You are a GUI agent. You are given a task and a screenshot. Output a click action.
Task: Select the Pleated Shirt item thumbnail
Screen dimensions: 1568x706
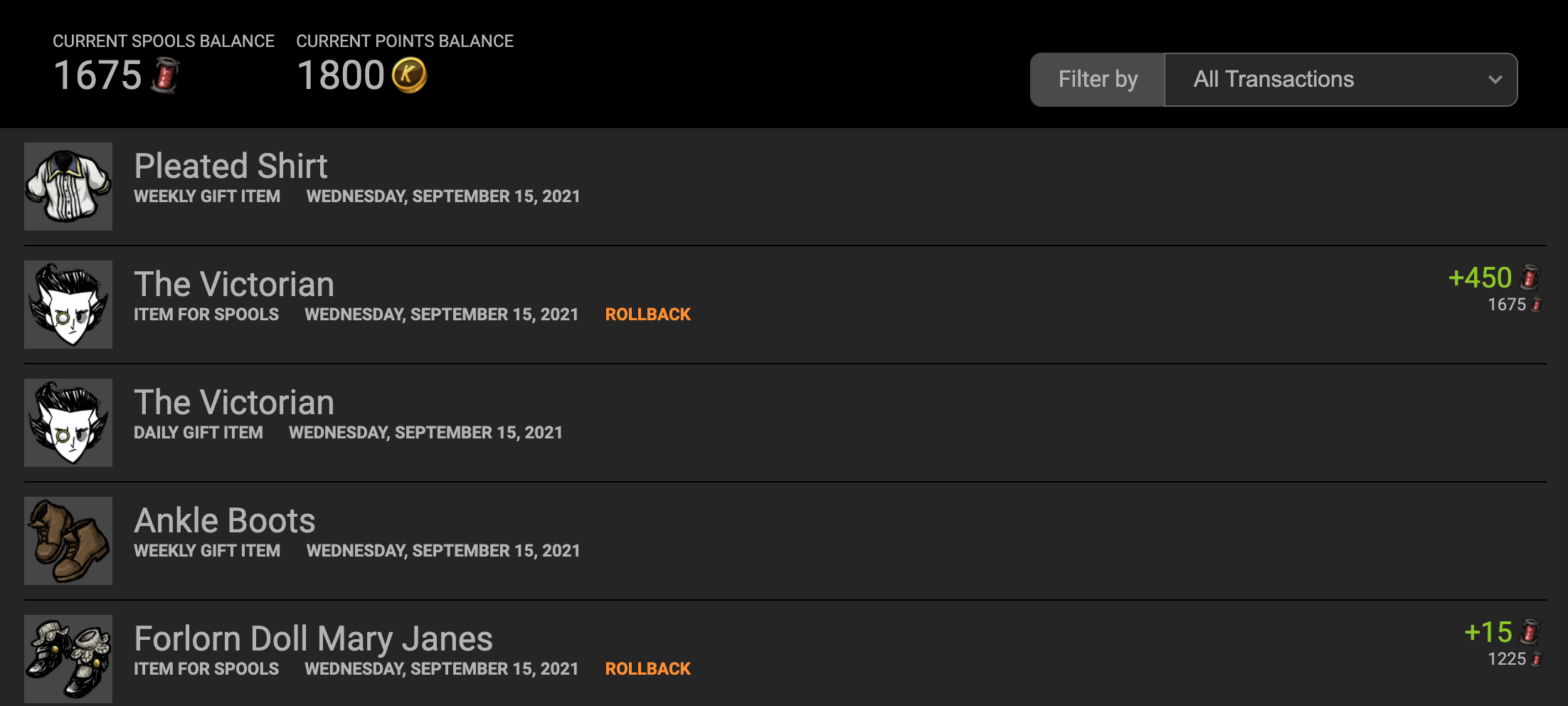[x=68, y=186]
